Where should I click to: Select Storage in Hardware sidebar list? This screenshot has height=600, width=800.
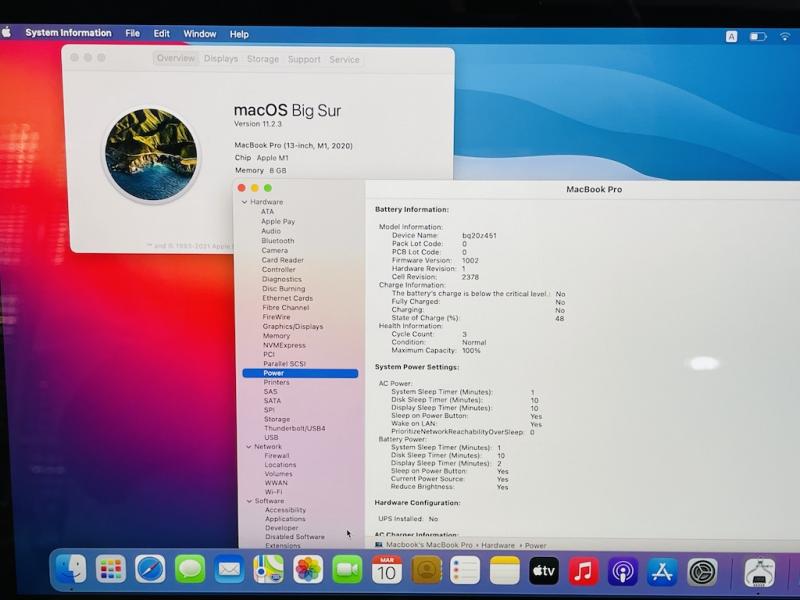coord(277,419)
